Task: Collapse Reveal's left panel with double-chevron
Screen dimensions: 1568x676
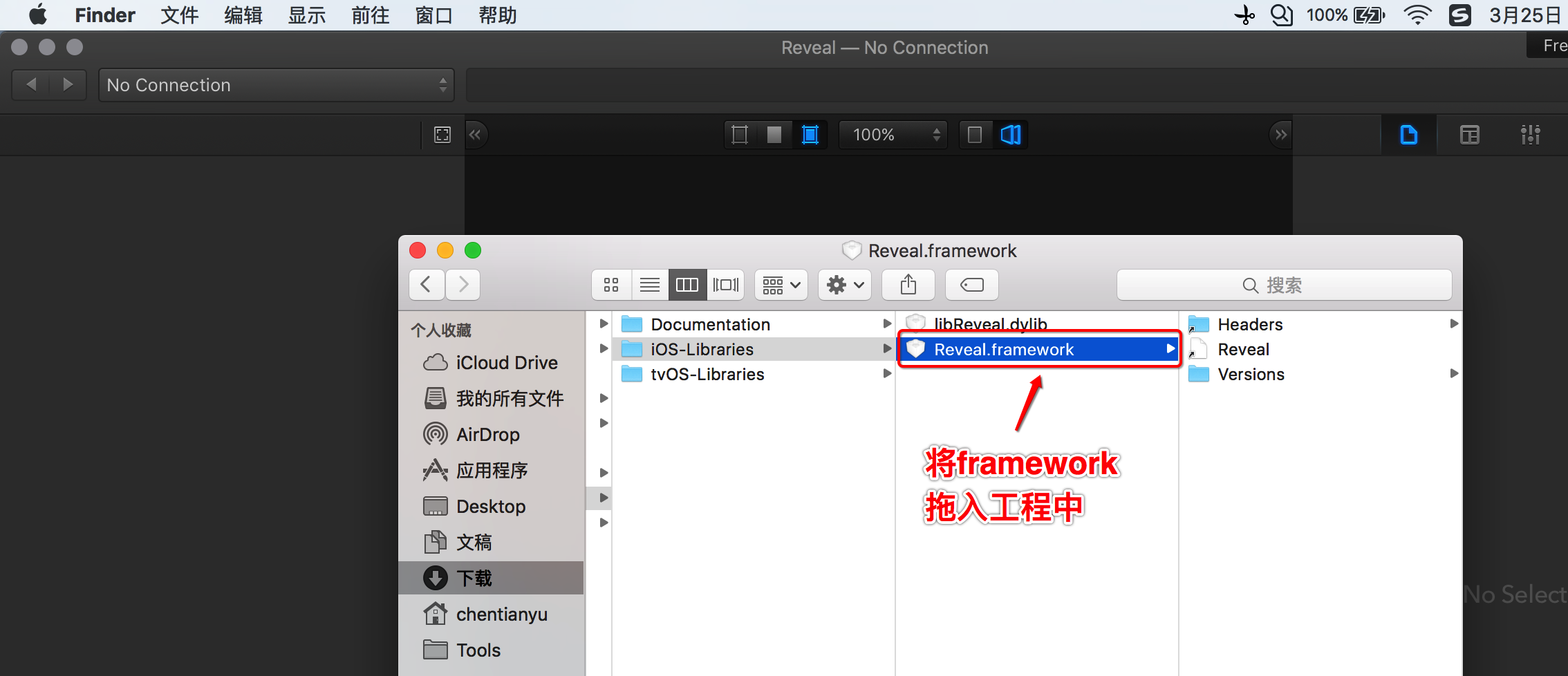Action: [475, 135]
